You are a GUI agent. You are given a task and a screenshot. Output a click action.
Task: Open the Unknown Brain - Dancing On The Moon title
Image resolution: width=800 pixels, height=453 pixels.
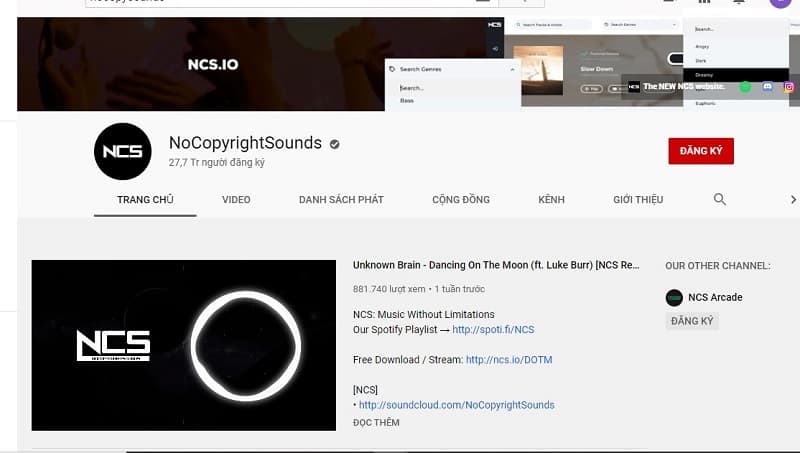(496, 265)
